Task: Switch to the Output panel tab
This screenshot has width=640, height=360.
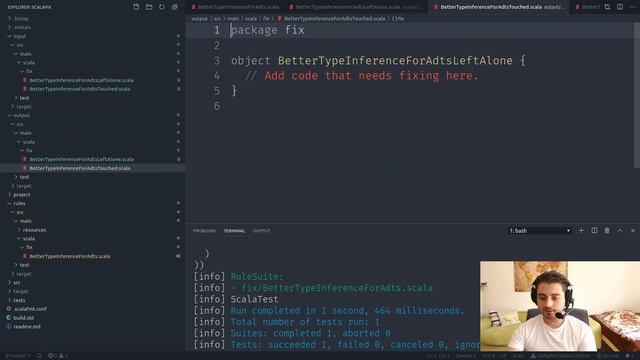Action: coord(261,231)
